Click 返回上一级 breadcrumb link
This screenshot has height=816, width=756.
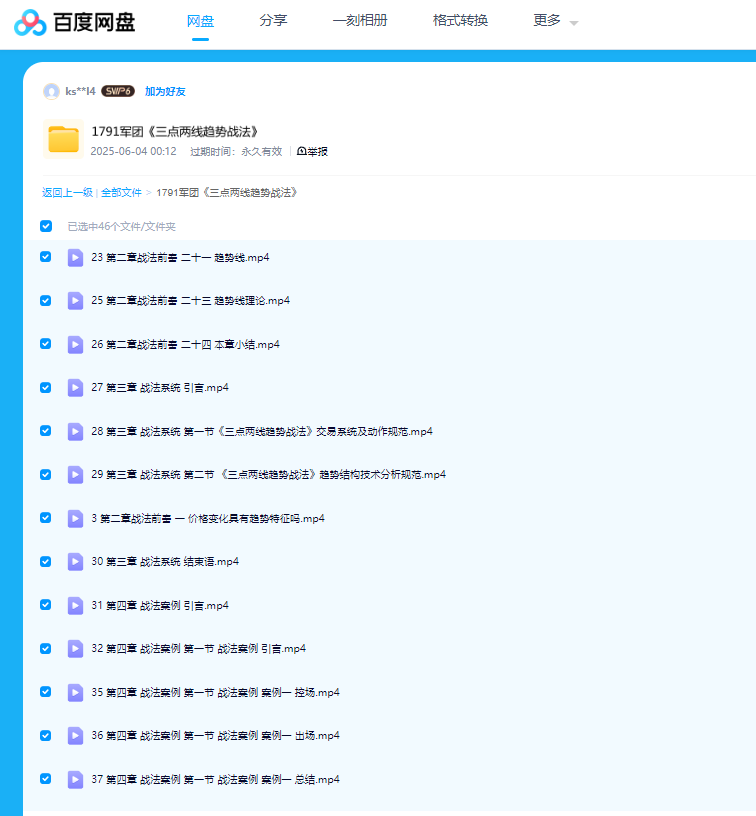click(67, 192)
